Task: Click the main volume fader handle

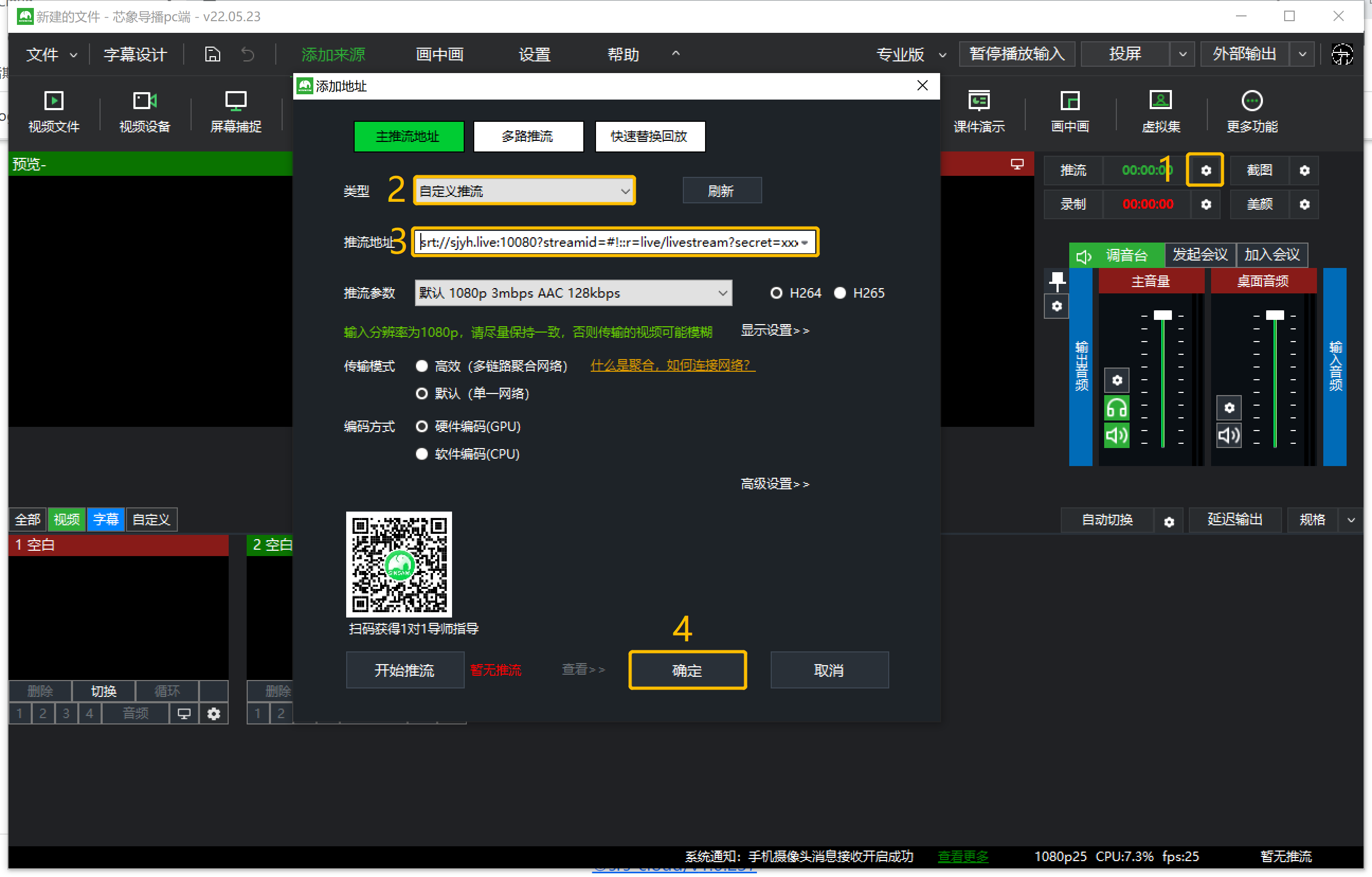Action: (x=1162, y=315)
